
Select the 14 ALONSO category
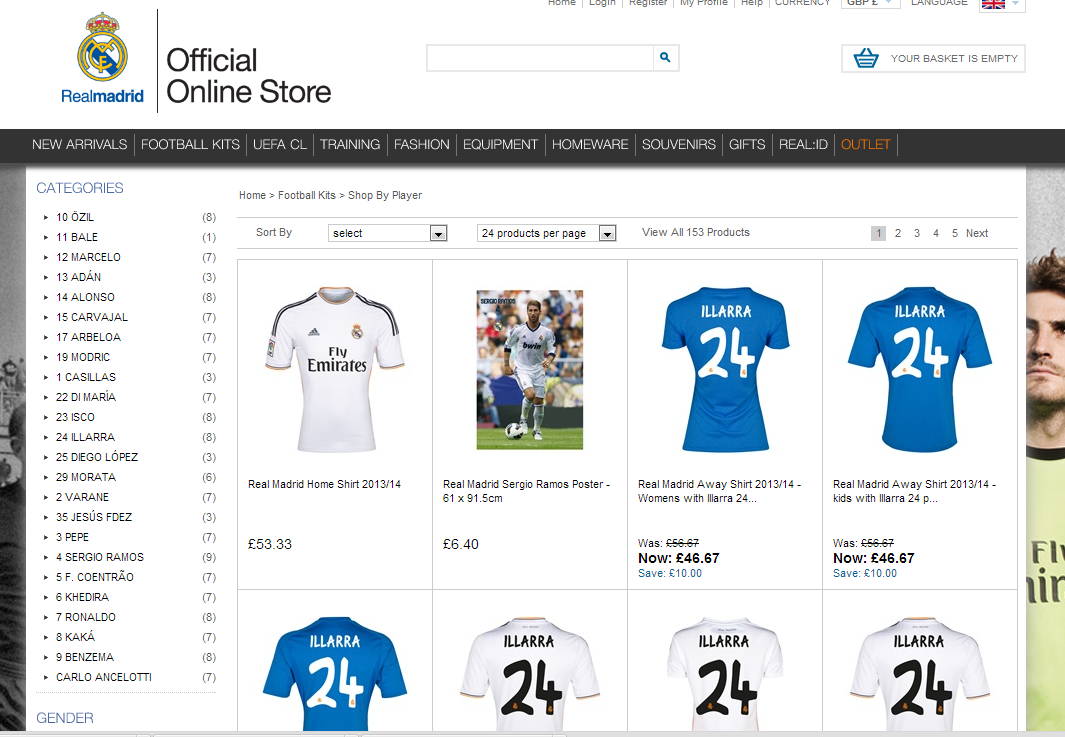point(86,298)
